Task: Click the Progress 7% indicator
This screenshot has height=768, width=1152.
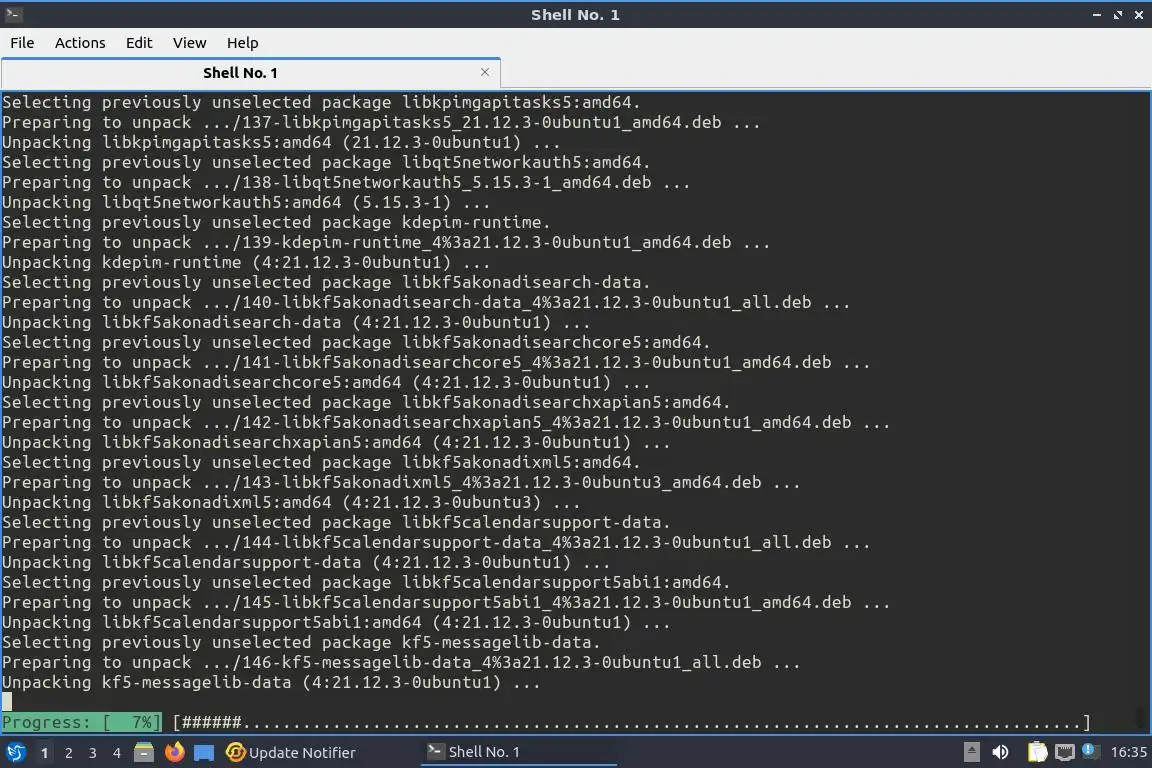Action: 81,722
